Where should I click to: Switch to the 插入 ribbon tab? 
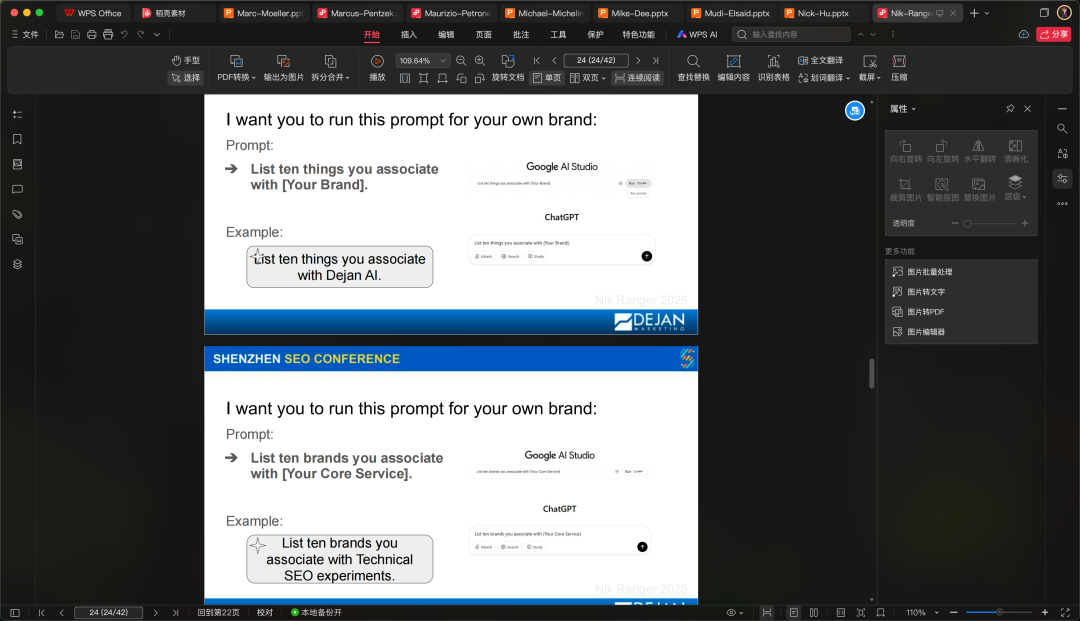coord(409,34)
